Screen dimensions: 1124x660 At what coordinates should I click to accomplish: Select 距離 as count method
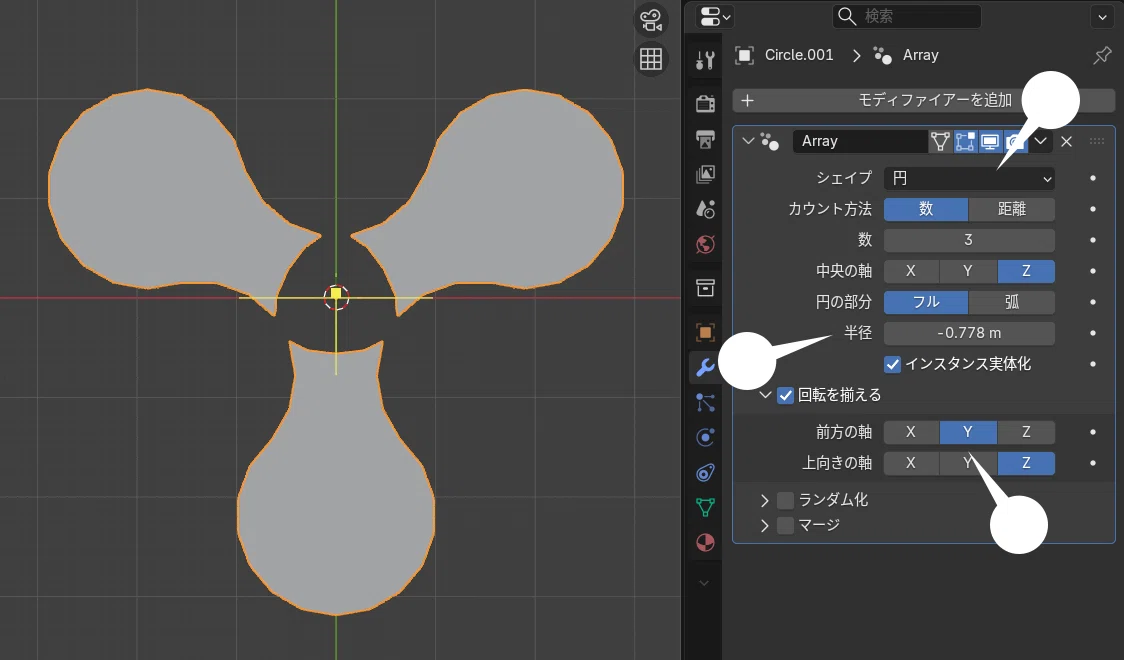coord(1011,209)
